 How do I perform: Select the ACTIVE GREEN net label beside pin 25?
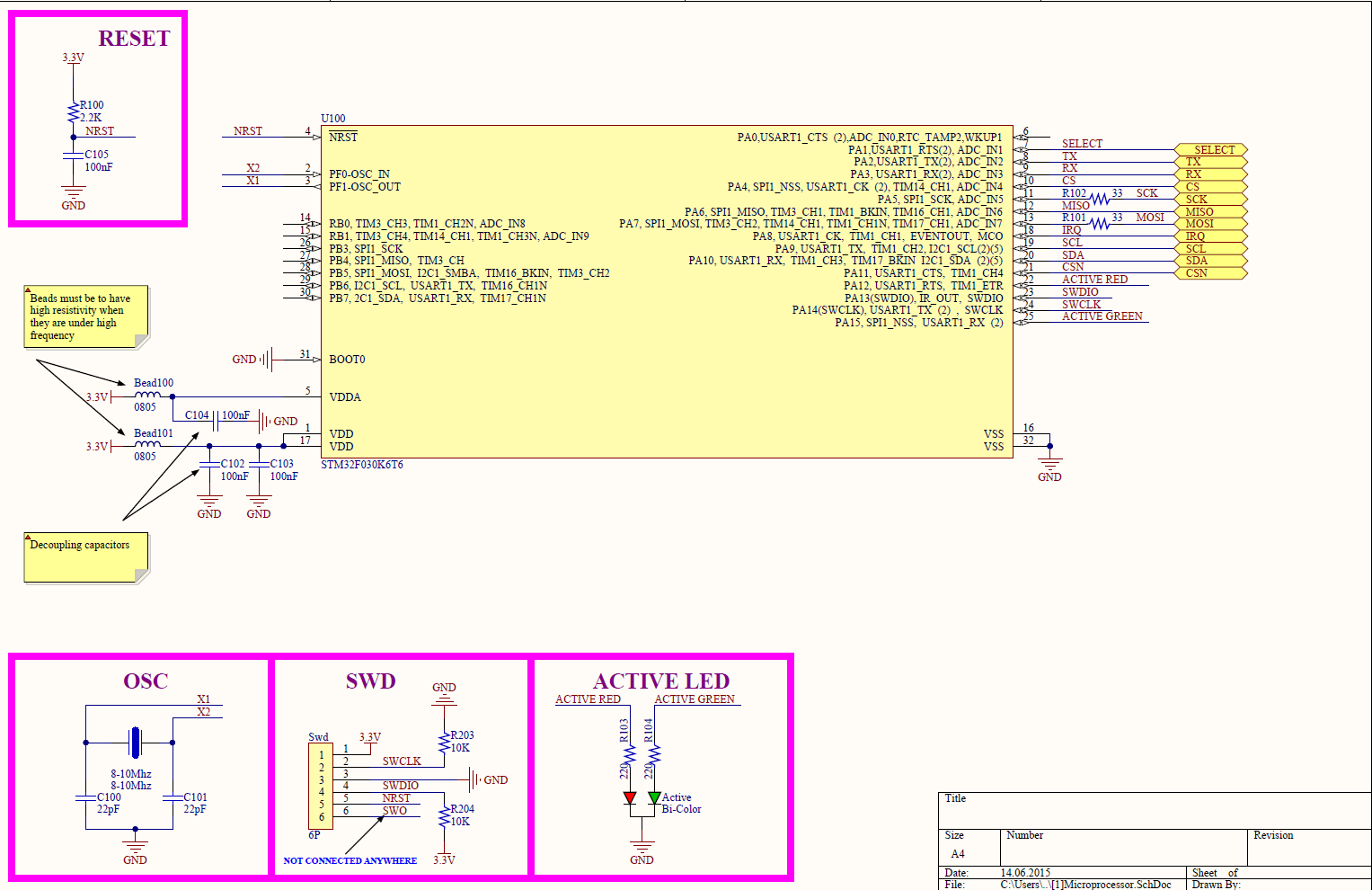1102,316
